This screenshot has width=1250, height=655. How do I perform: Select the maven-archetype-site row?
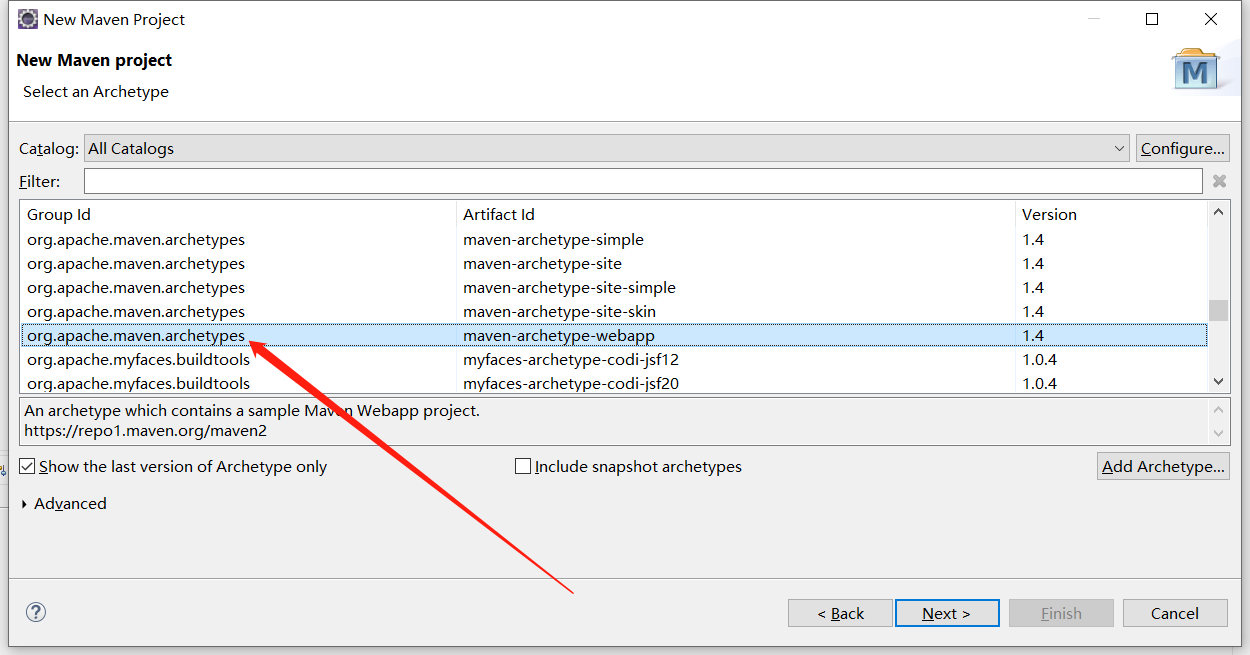[x=614, y=264]
